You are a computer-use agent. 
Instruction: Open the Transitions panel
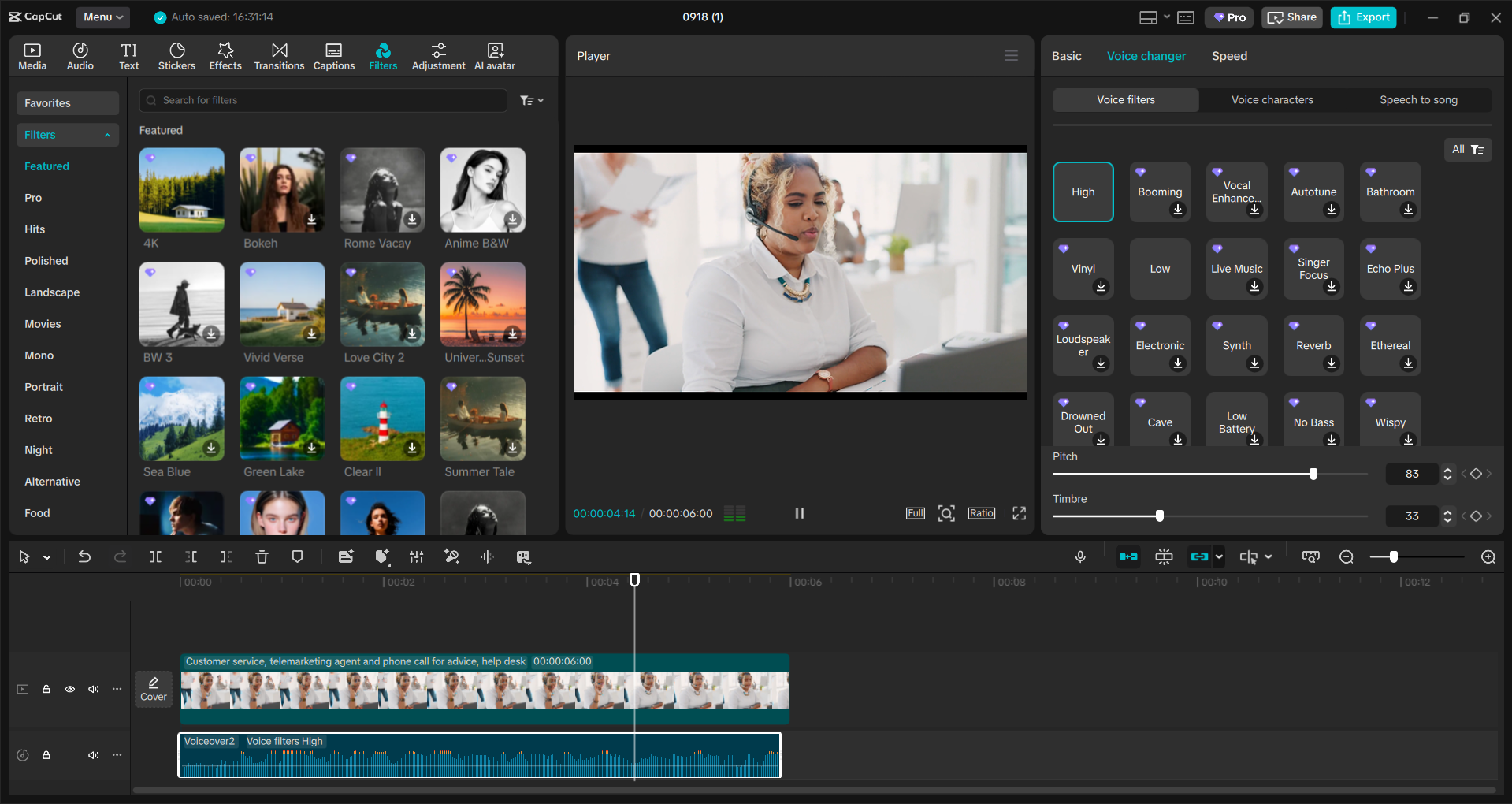pos(279,55)
